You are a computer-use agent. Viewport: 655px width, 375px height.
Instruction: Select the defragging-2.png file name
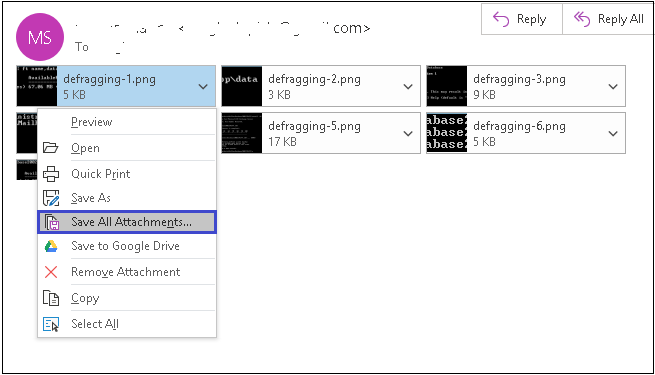coord(315,79)
